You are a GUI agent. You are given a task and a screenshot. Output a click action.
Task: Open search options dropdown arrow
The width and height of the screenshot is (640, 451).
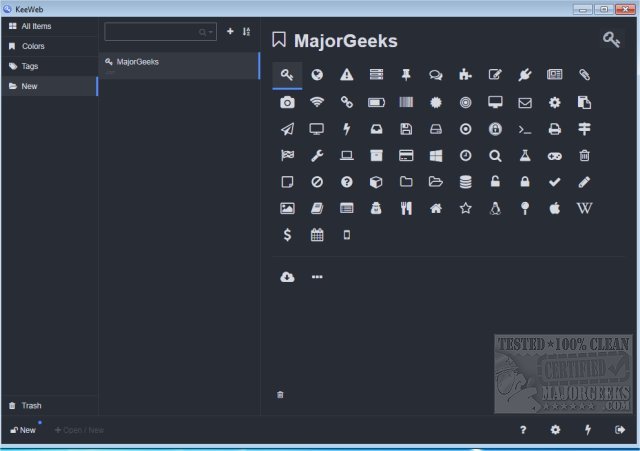[210, 32]
